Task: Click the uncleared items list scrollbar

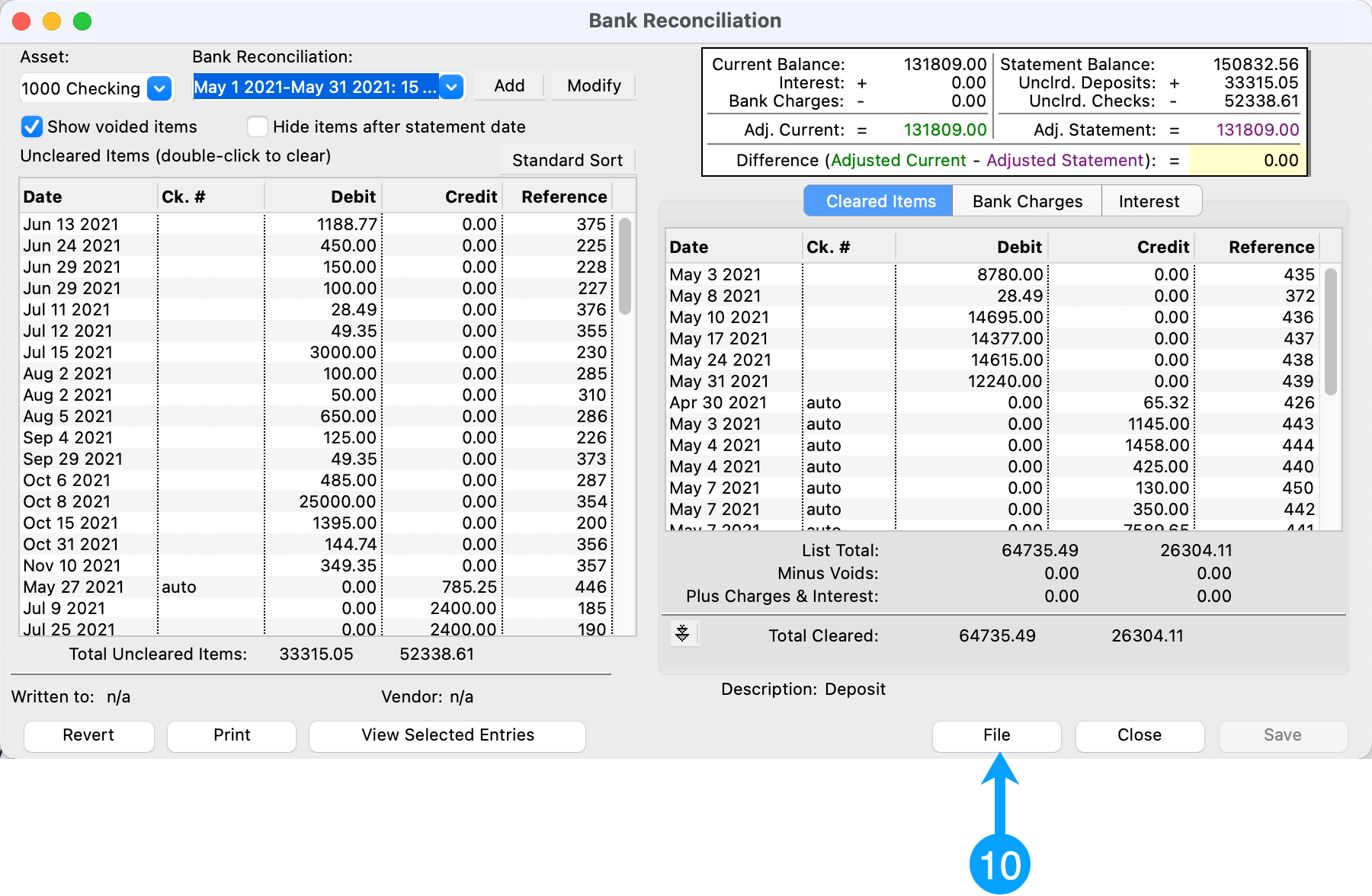Action: pyautogui.click(x=625, y=267)
